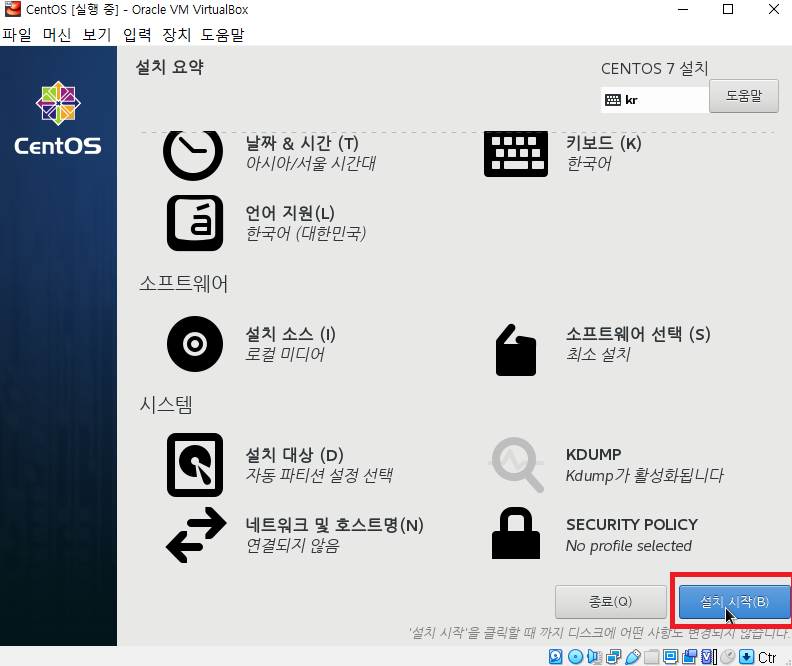Select 날짜 & 시간 (T) label

302,143
